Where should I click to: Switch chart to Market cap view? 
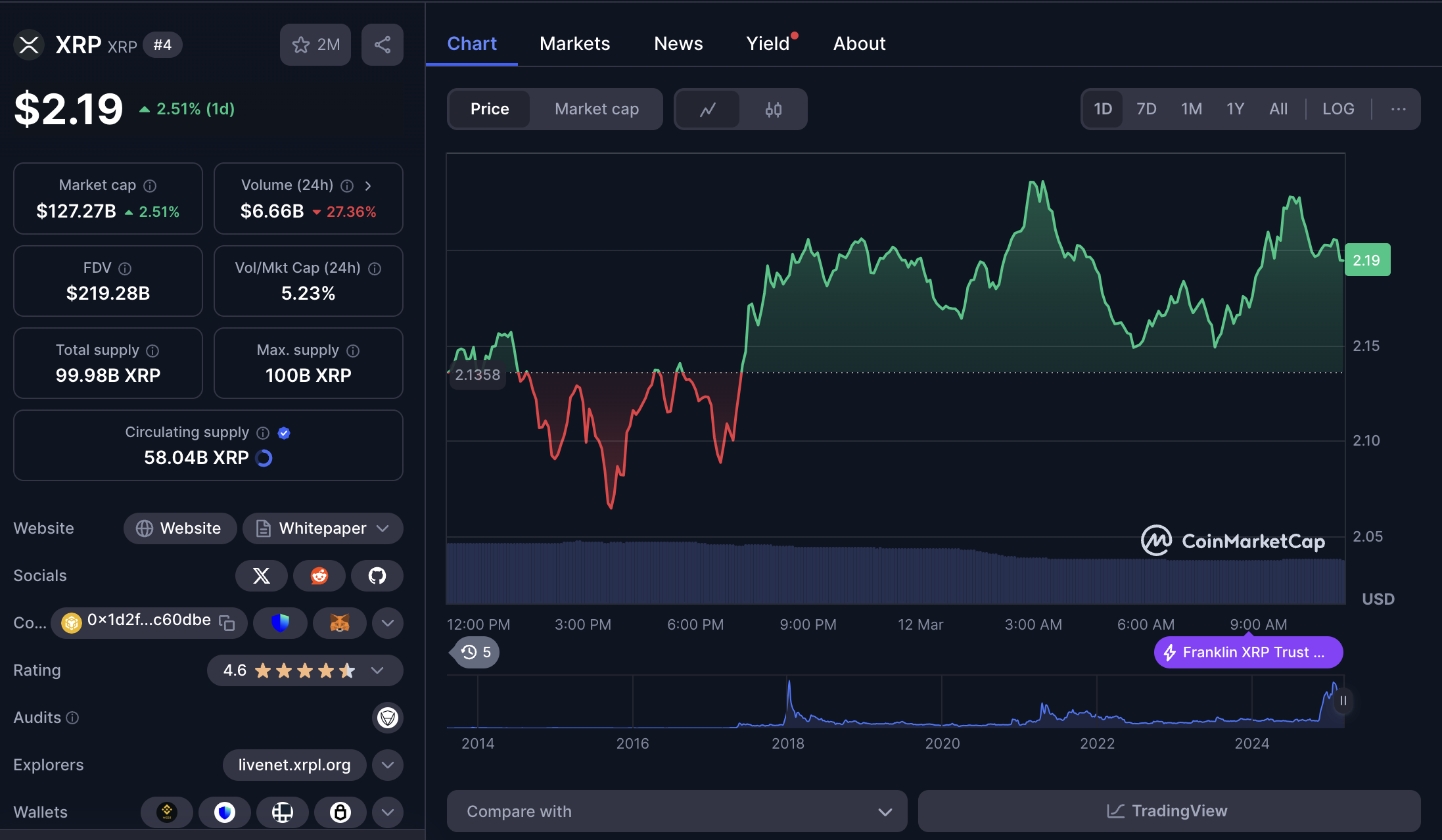point(597,109)
